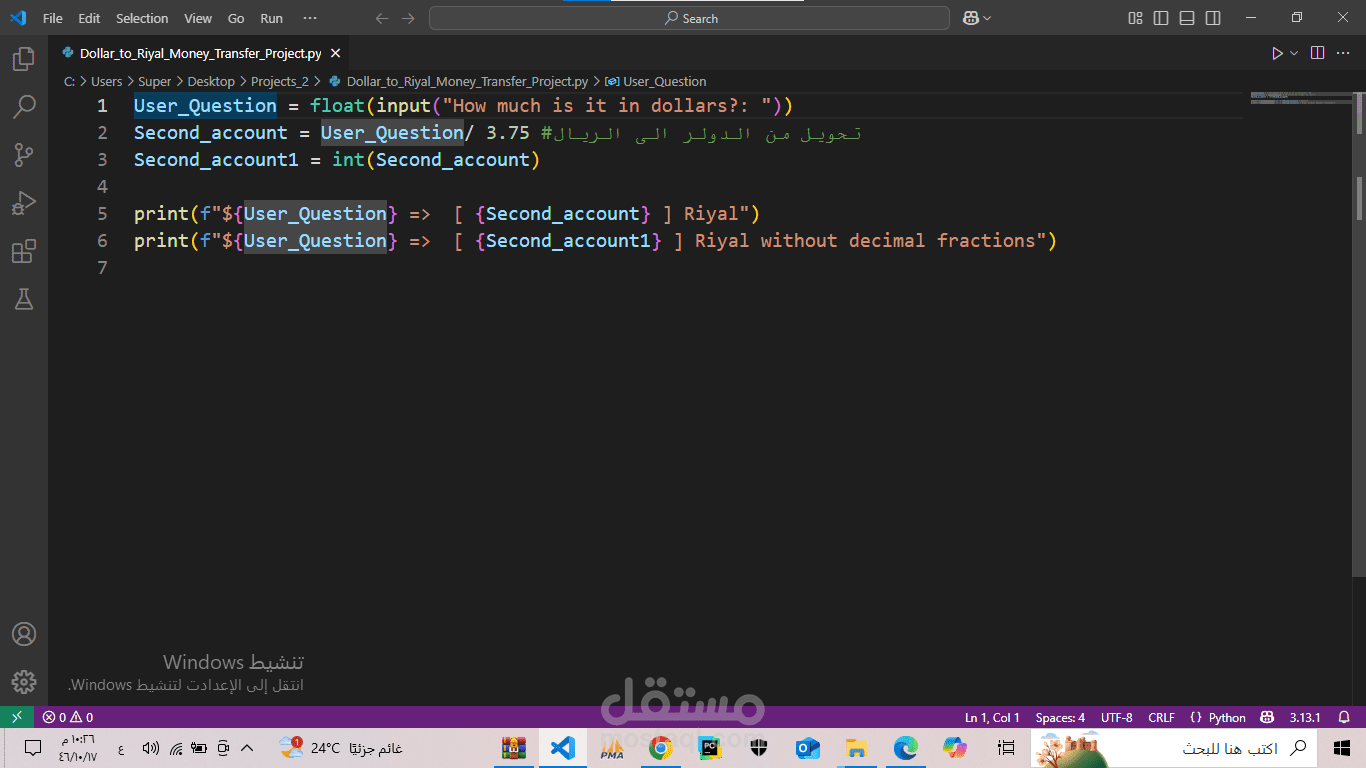Viewport: 1366px width, 768px height.
Task: Click the Search command center box
Action: (689, 18)
